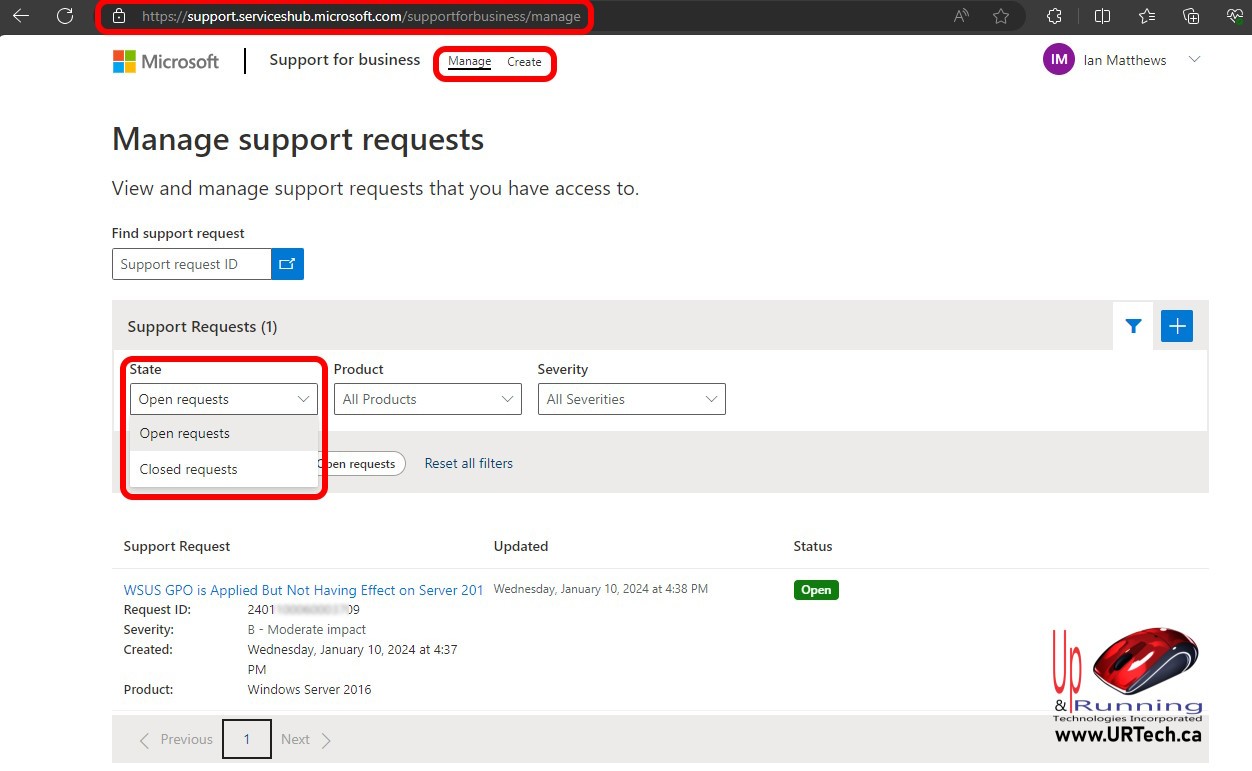Click the browser back arrow

21,16
